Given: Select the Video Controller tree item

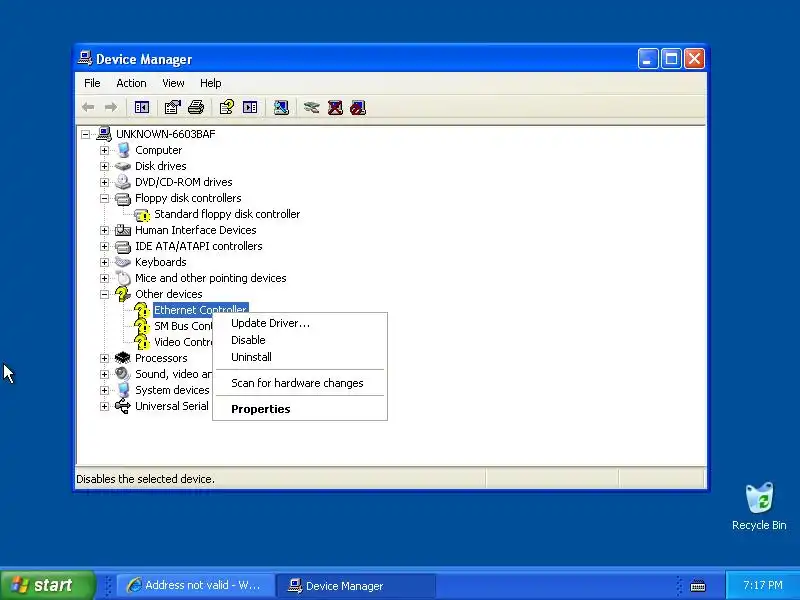Looking at the screenshot, I should click(183, 342).
